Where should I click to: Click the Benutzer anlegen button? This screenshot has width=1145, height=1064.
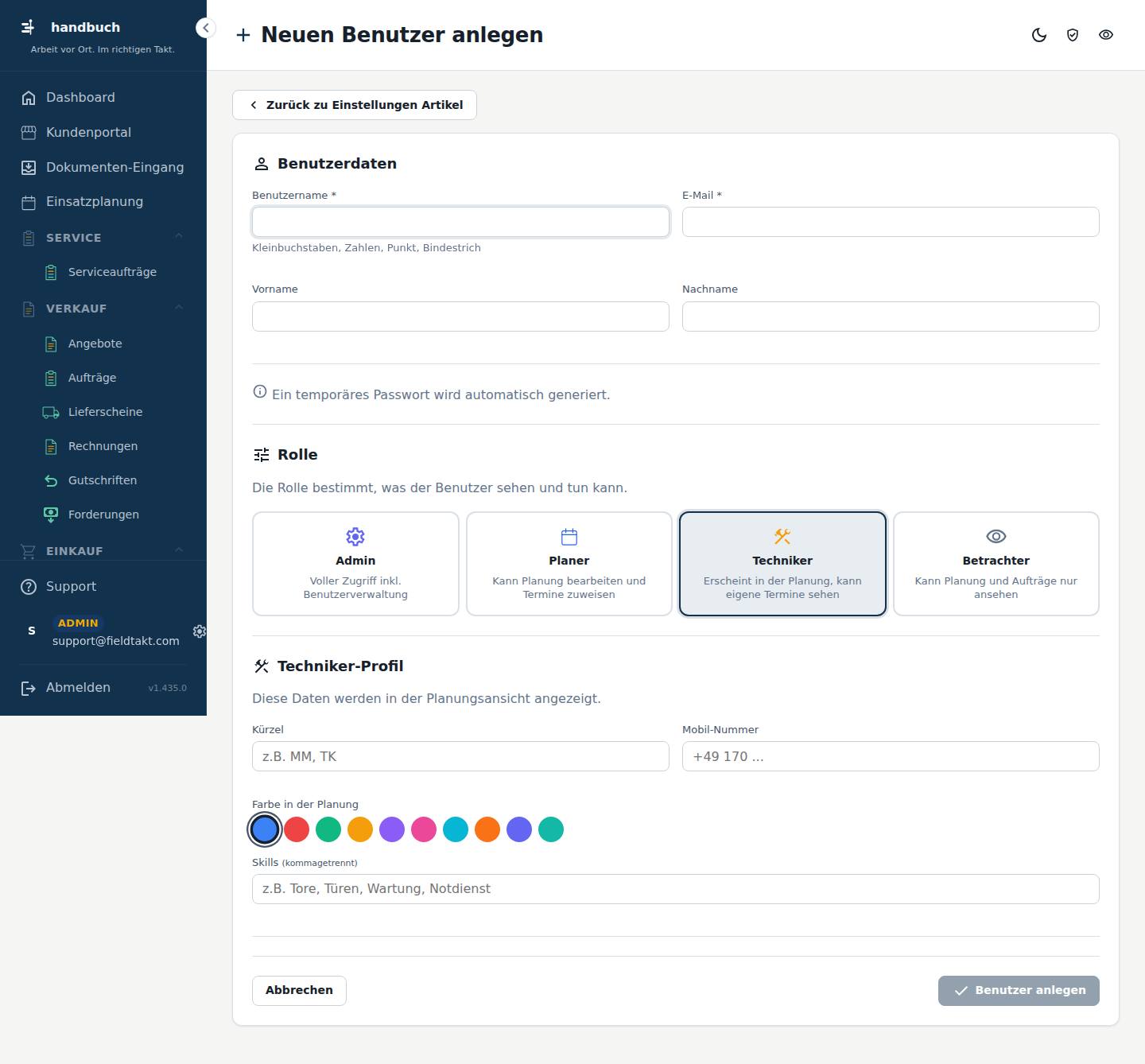tap(1019, 990)
